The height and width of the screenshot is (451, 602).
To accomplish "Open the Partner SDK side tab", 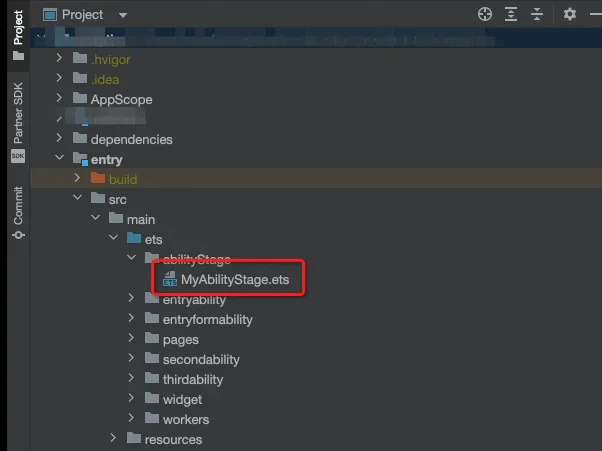I will click(x=18, y=122).
